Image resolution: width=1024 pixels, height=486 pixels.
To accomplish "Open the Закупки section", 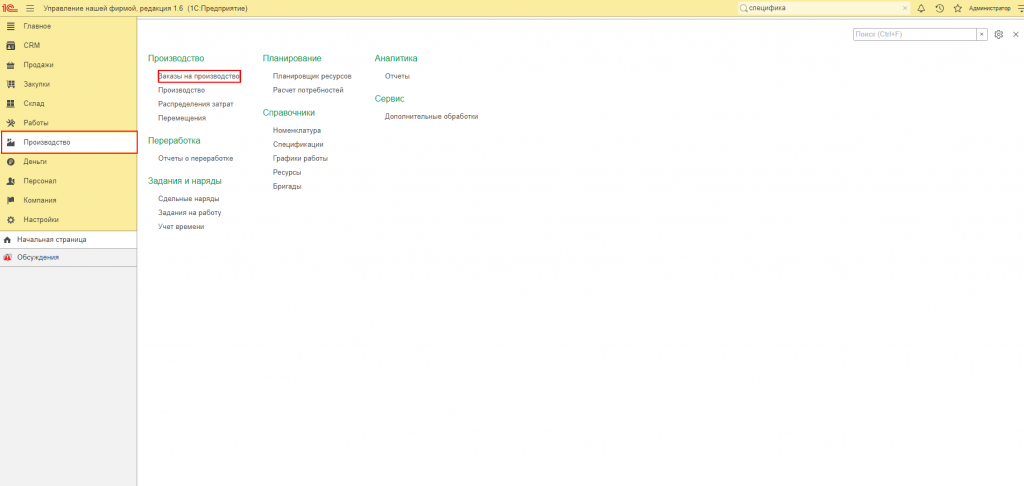I will point(37,84).
